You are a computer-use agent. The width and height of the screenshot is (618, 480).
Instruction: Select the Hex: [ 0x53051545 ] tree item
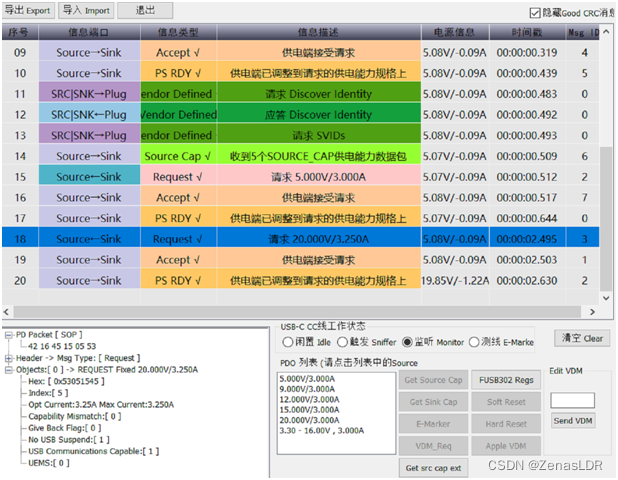pyautogui.click(x=66, y=381)
